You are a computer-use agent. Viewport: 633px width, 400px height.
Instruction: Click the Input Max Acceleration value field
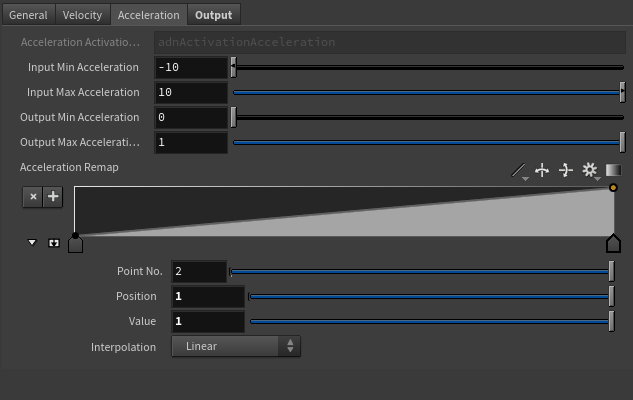tap(191, 92)
